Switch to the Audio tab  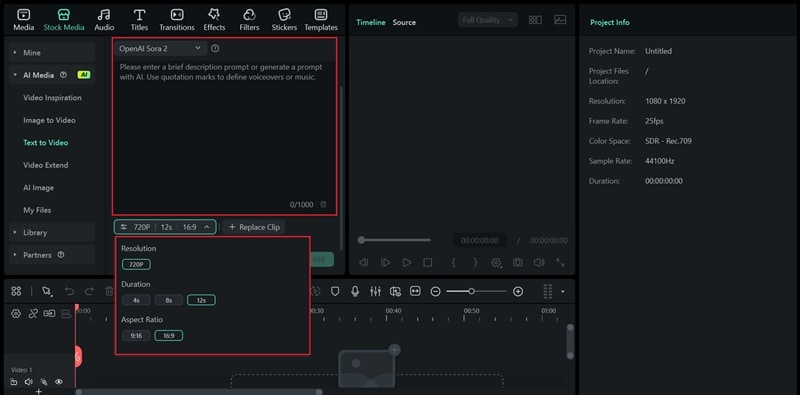click(104, 20)
